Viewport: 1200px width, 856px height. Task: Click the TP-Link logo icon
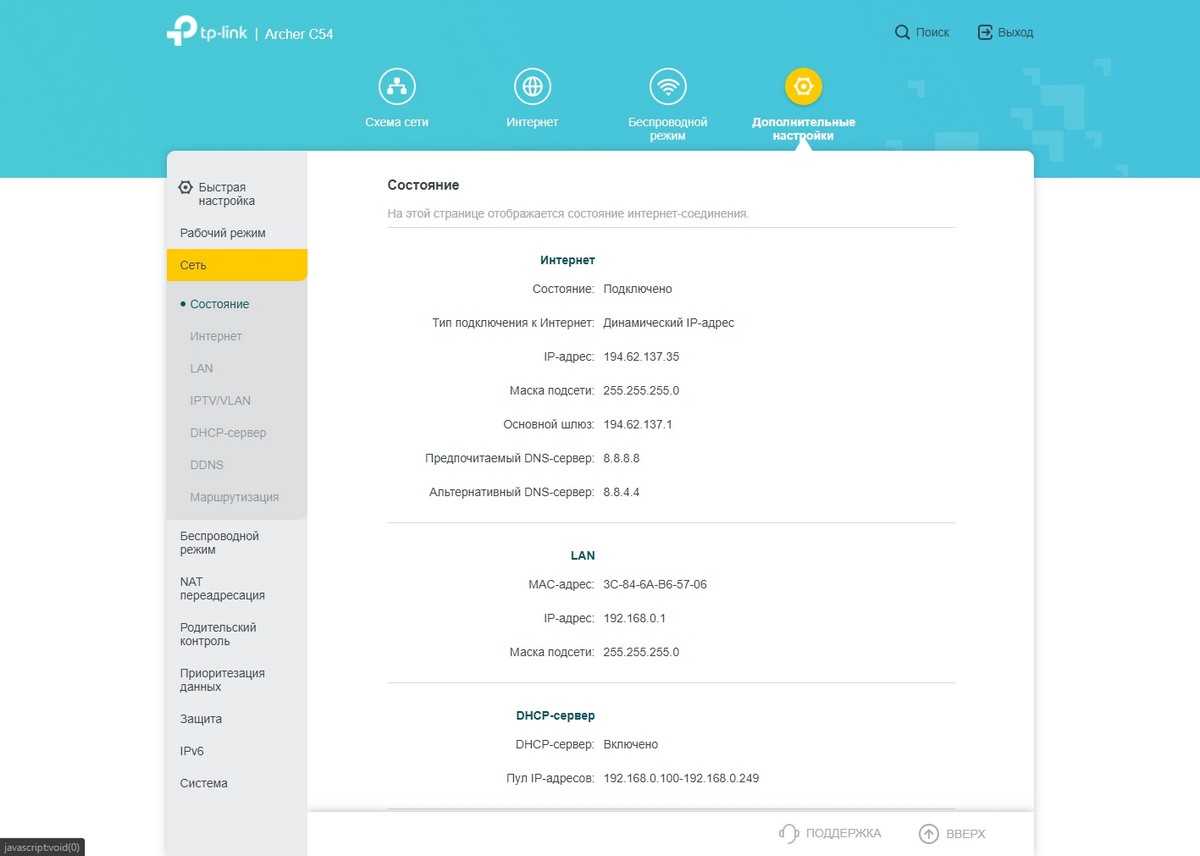181,31
